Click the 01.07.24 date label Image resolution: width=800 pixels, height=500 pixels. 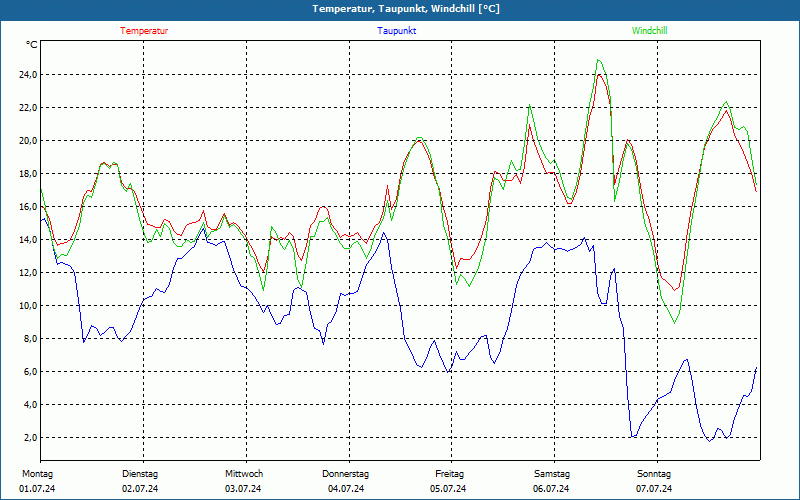[x=37, y=489]
